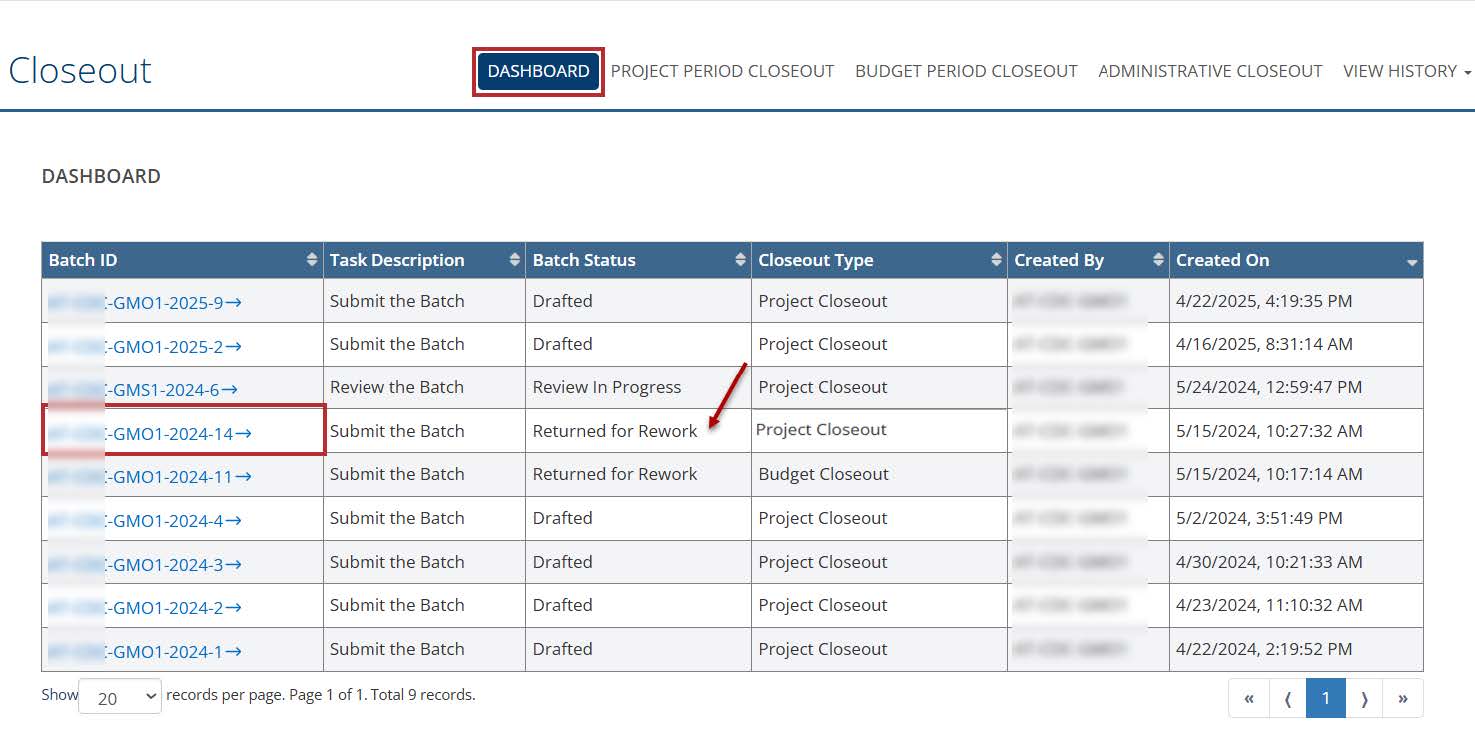
Task: Open the GMS1-2024-6 batch link
Action: pos(171,390)
